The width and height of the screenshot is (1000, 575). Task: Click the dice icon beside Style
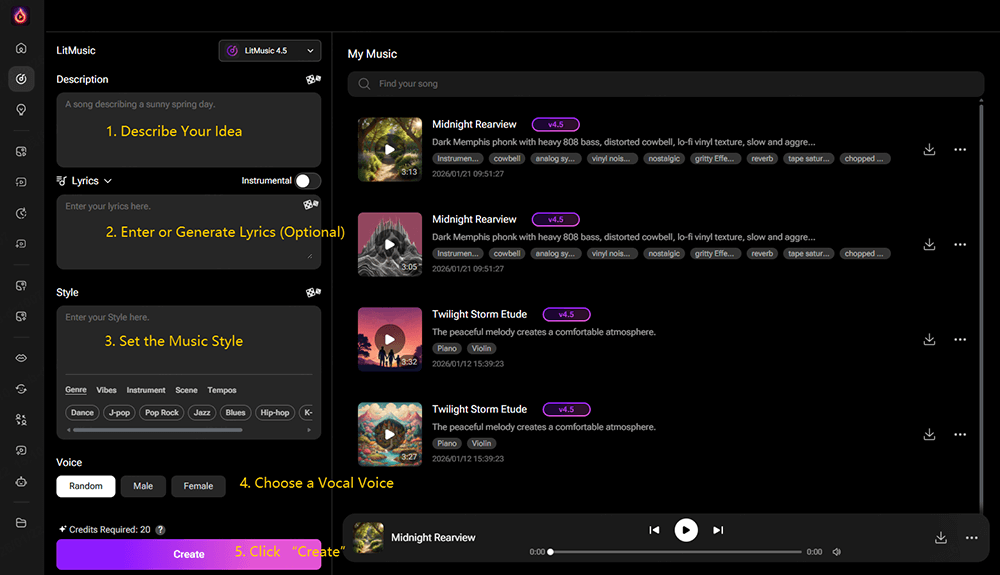click(312, 292)
